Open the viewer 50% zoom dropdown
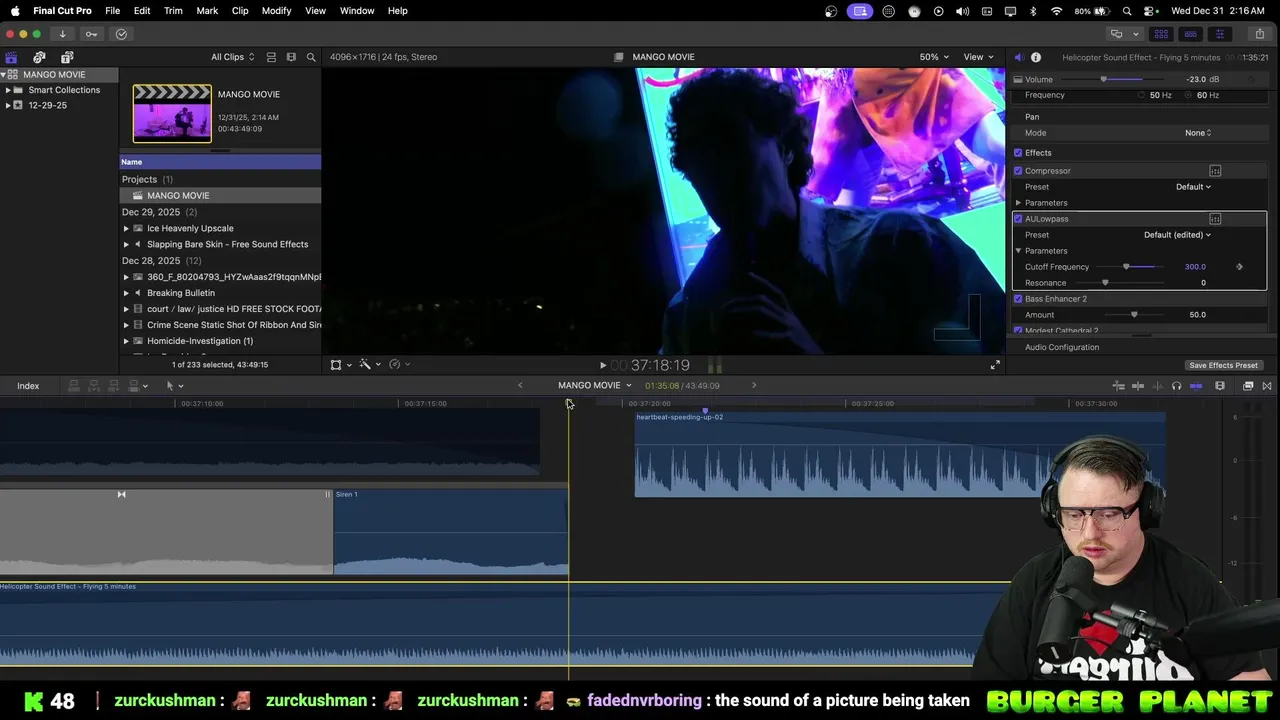1280x720 pixels. point(935,57)
